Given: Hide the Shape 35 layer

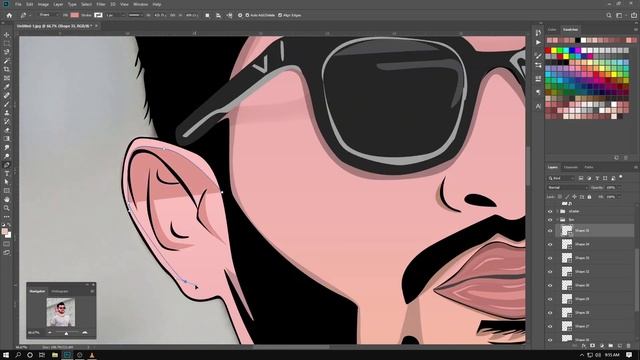Looking at the screenshot, I should (x=550, y=231).
